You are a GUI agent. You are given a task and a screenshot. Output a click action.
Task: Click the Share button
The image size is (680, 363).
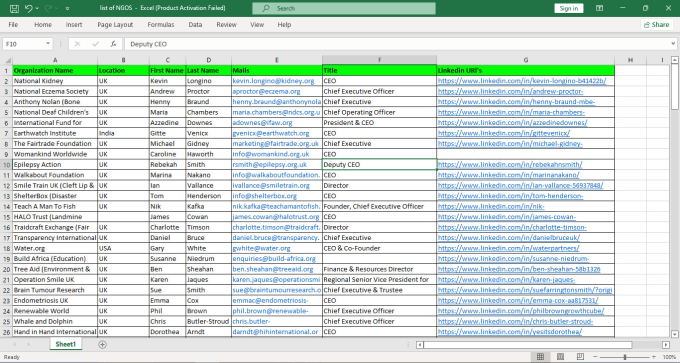coord(657,25)
